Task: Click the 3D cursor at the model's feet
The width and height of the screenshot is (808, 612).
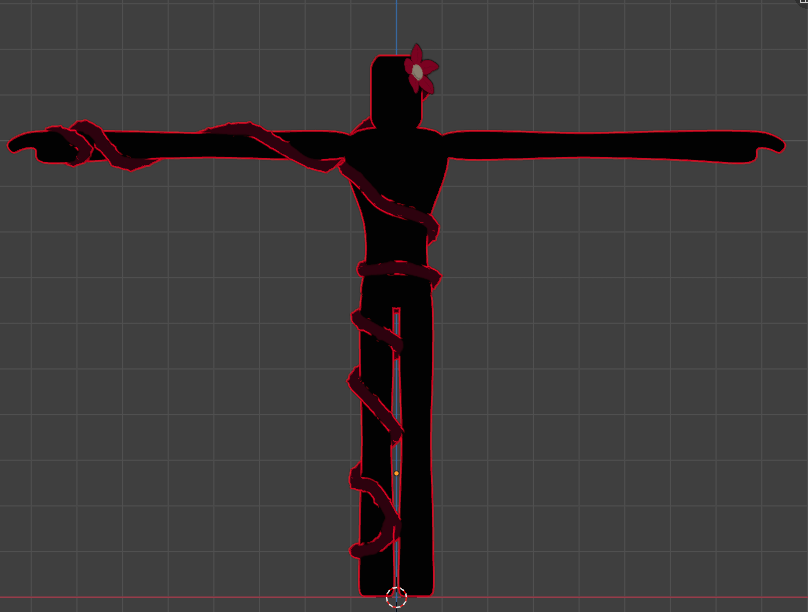Action: pos(396,597)
